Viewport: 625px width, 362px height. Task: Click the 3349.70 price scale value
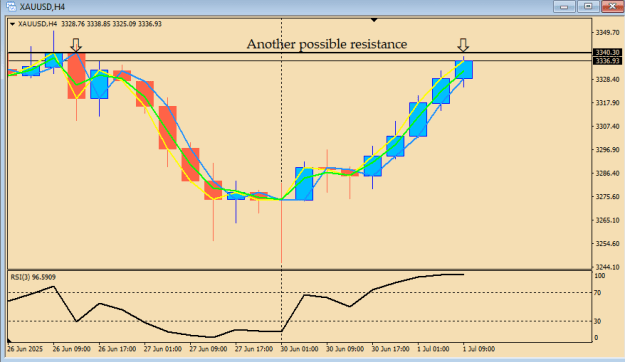[x=607, y=32]
